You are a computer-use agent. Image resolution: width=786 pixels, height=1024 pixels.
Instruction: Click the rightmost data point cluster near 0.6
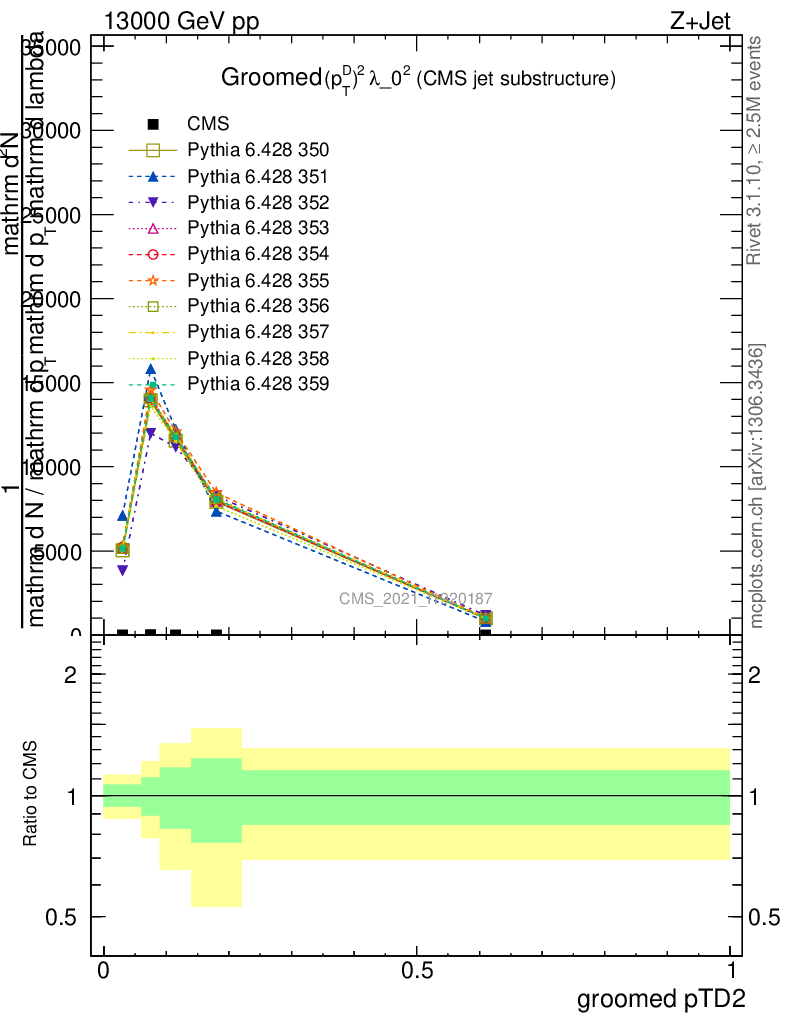(485, 618)
